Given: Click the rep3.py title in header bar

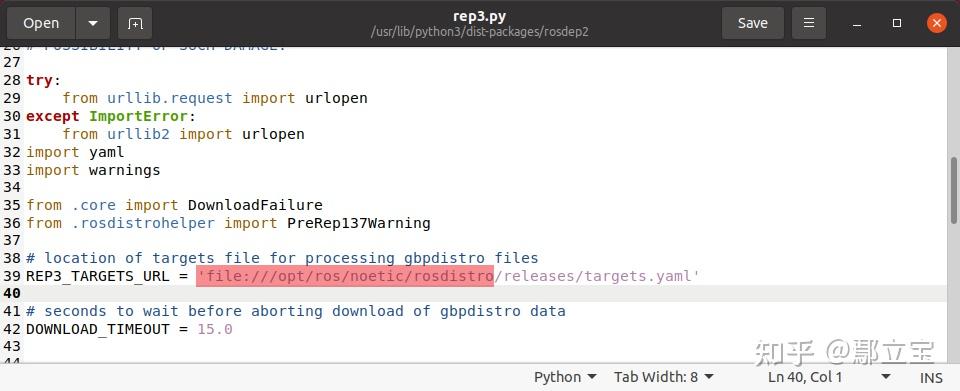Looking at the screenshot, I should tap(479, 17).
